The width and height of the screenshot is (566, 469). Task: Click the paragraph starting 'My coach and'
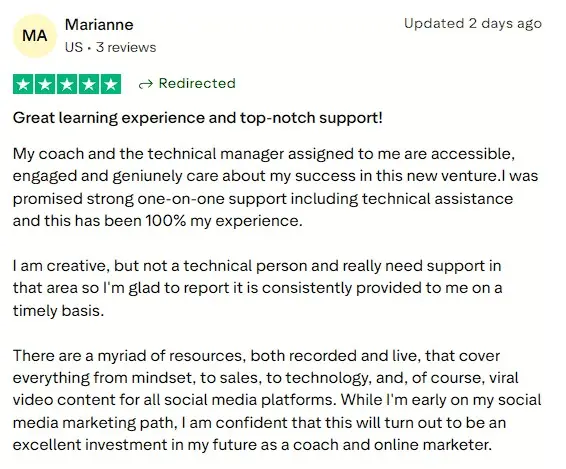pos(275,187)
